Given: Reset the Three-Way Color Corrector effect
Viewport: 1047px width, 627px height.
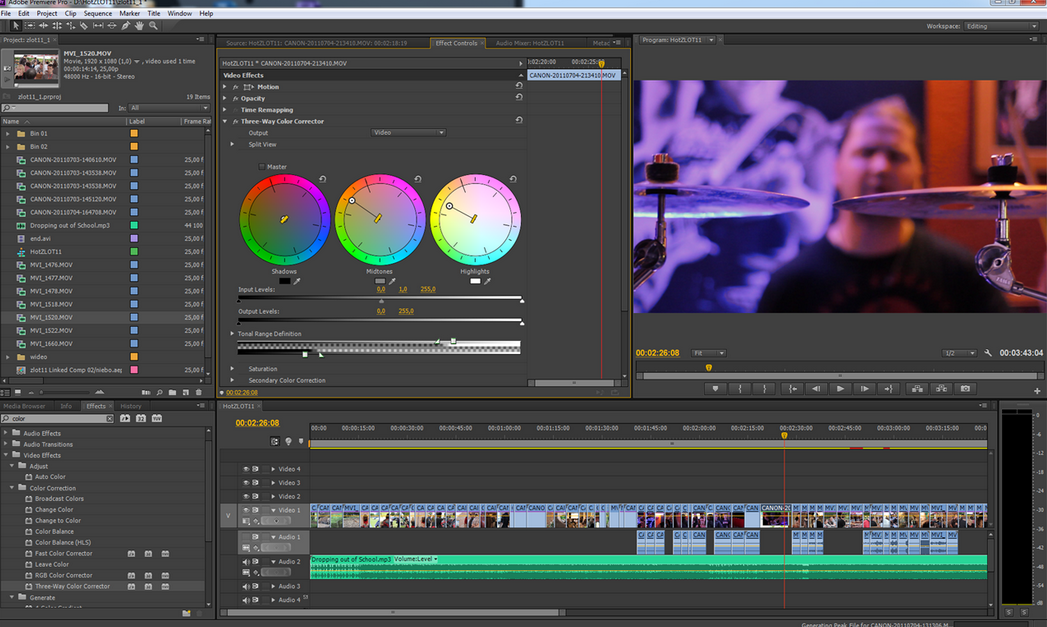Looking at the screenshot, I should click(x=519, y=121).
